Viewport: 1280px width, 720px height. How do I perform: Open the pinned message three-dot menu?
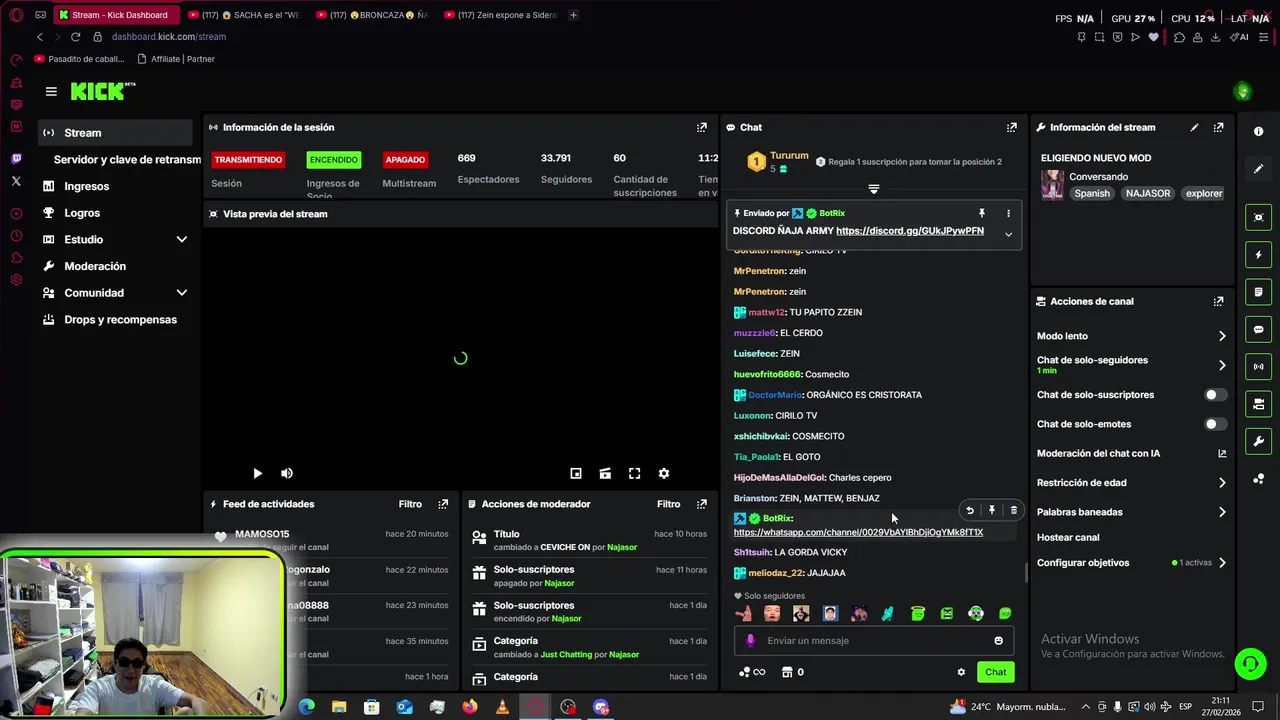tap(1008, 213)
